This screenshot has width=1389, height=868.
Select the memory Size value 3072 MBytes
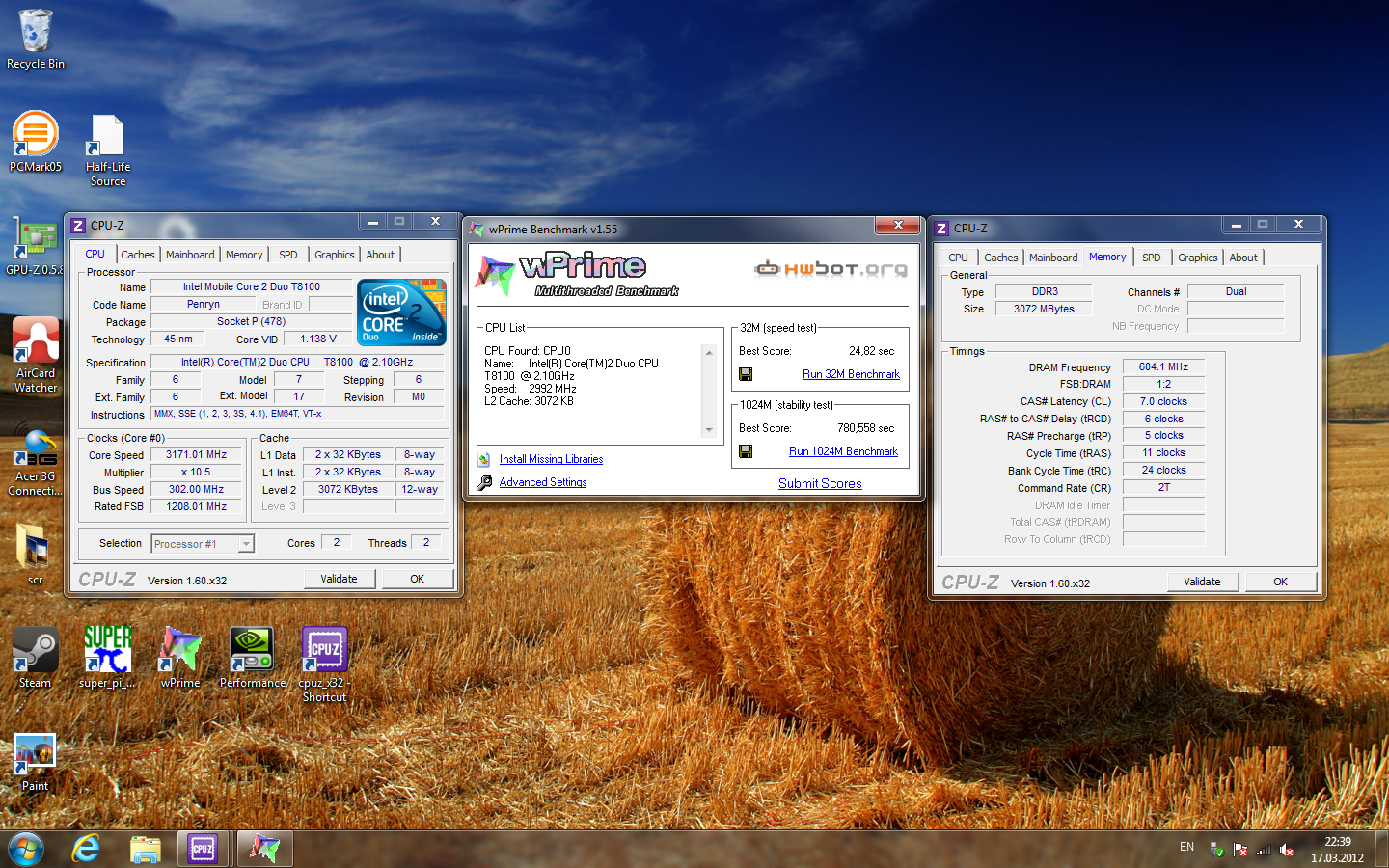coord(1044,309)
